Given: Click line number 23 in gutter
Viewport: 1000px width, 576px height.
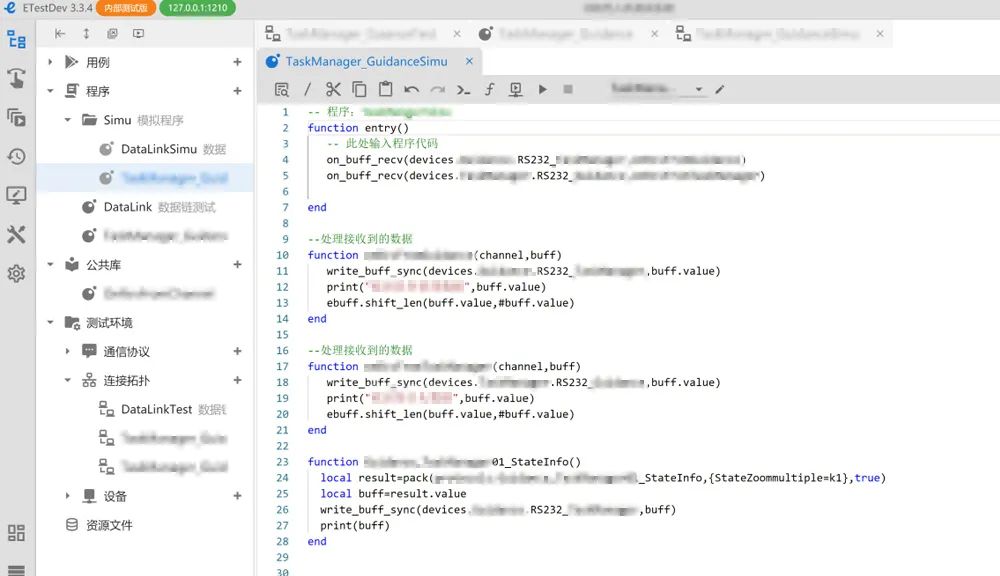Looking at the screenshot, I should [282, 462].
